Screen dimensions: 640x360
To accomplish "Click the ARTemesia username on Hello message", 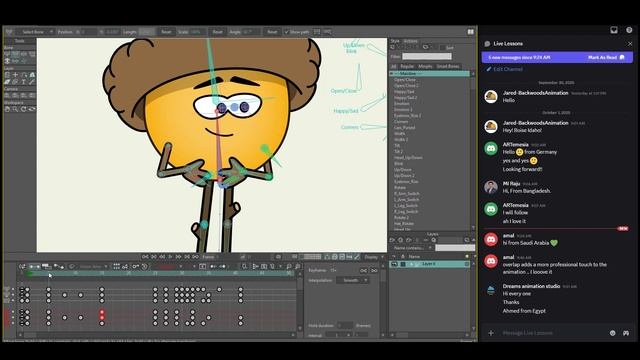I will (x=516, y=144).
